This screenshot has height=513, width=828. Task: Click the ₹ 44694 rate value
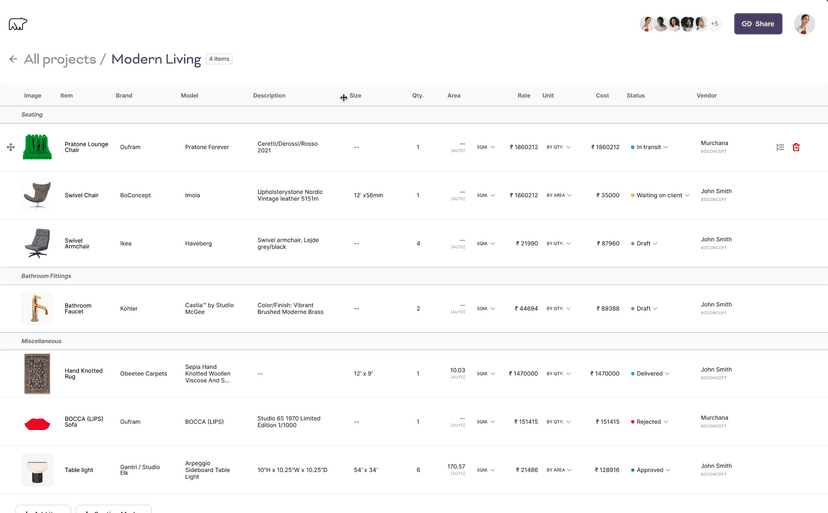(526, 309)
